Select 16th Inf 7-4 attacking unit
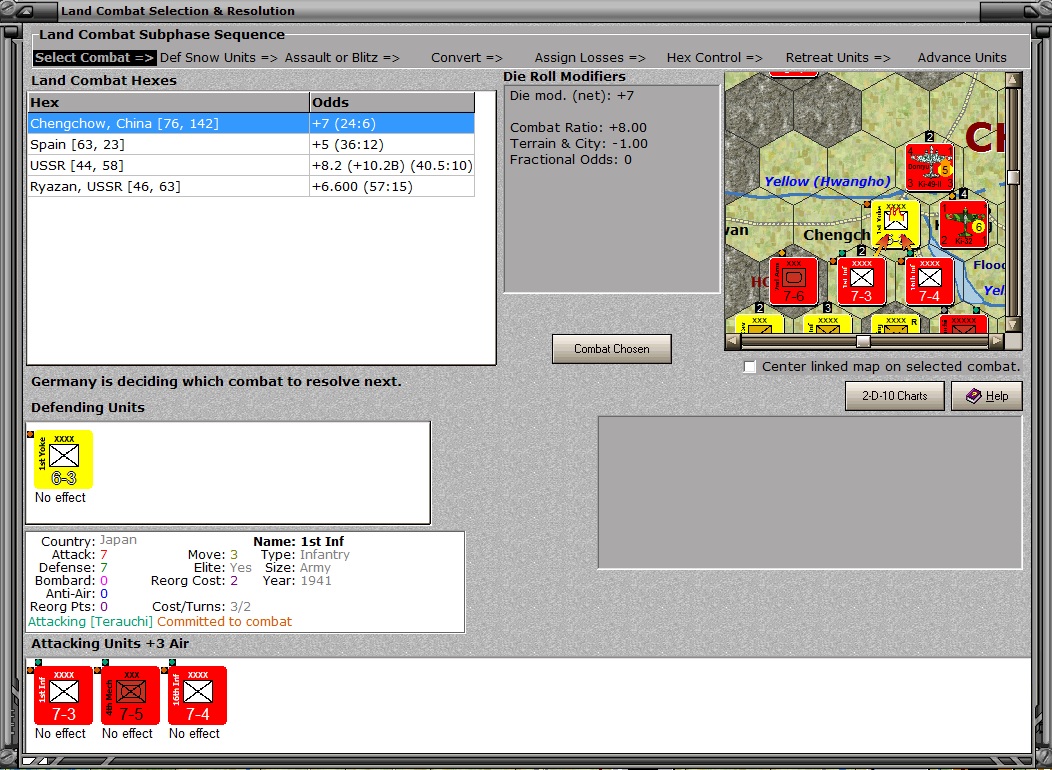 (197, 696)
